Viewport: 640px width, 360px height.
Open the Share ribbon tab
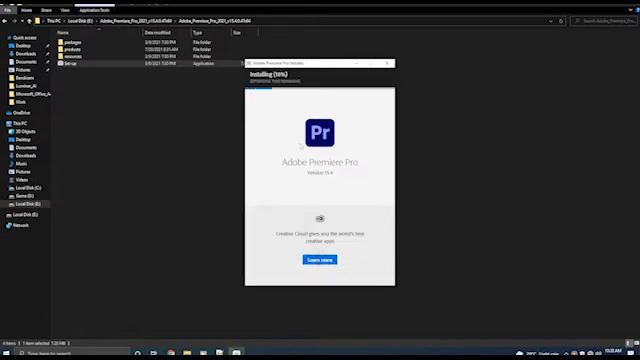pos(46,10)
